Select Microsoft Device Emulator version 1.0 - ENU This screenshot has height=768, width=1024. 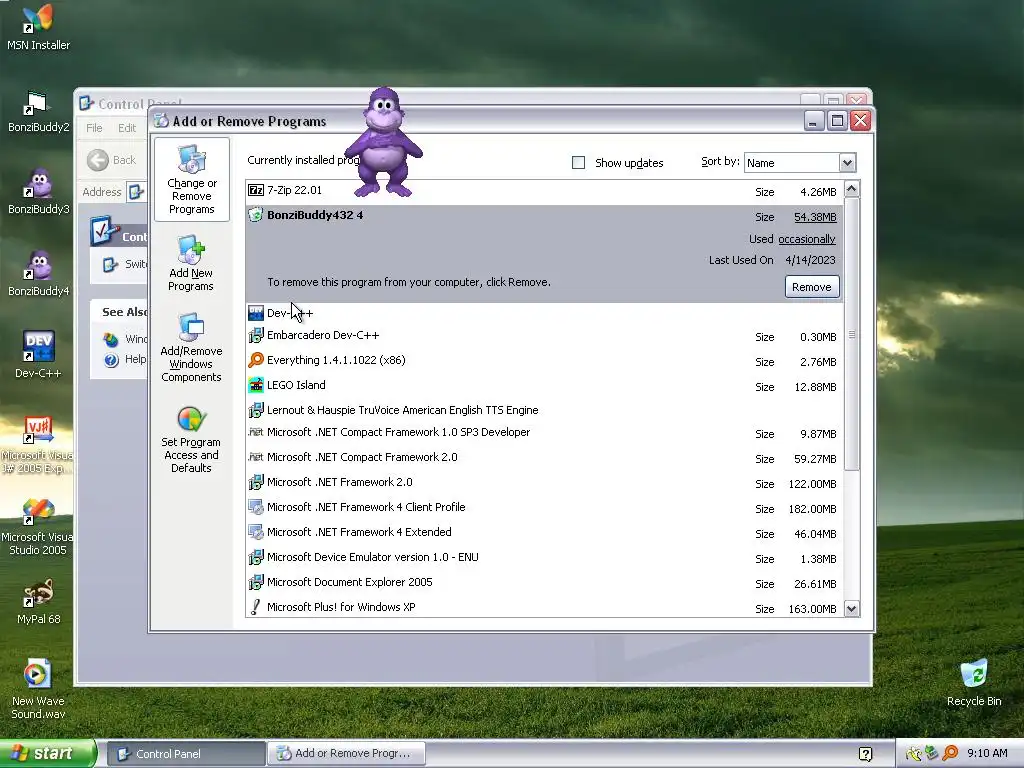point(545,558)
